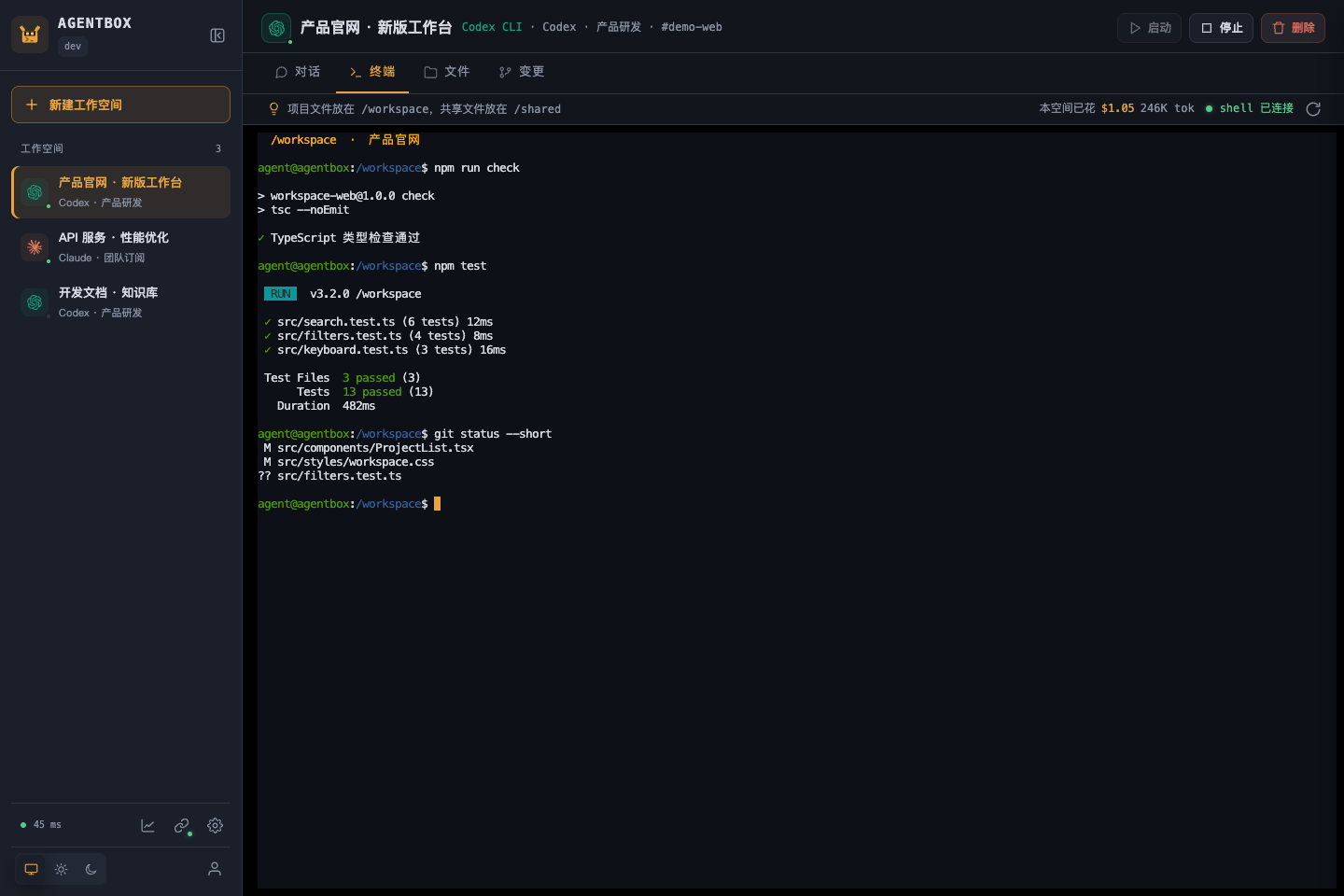Click the Codex CLI label in header
1344x896 pixels.
pyautogui.click(x=492, y=27)
